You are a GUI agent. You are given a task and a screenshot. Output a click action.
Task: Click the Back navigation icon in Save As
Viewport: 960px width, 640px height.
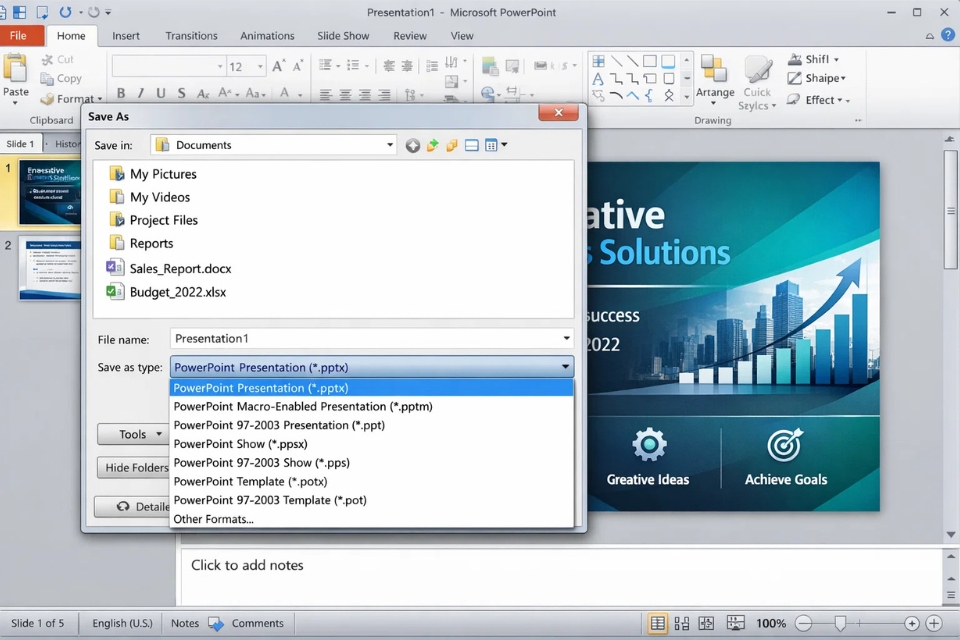(413, 144)
